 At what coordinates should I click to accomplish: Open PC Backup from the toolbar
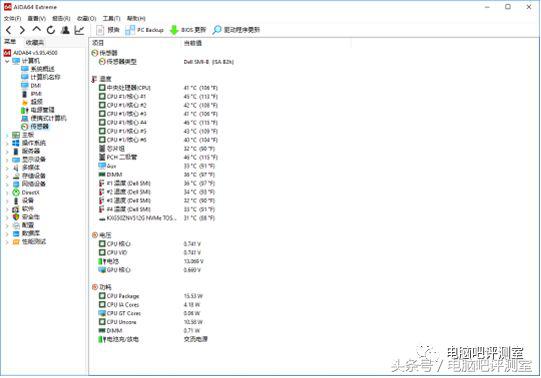pos(144,30)
